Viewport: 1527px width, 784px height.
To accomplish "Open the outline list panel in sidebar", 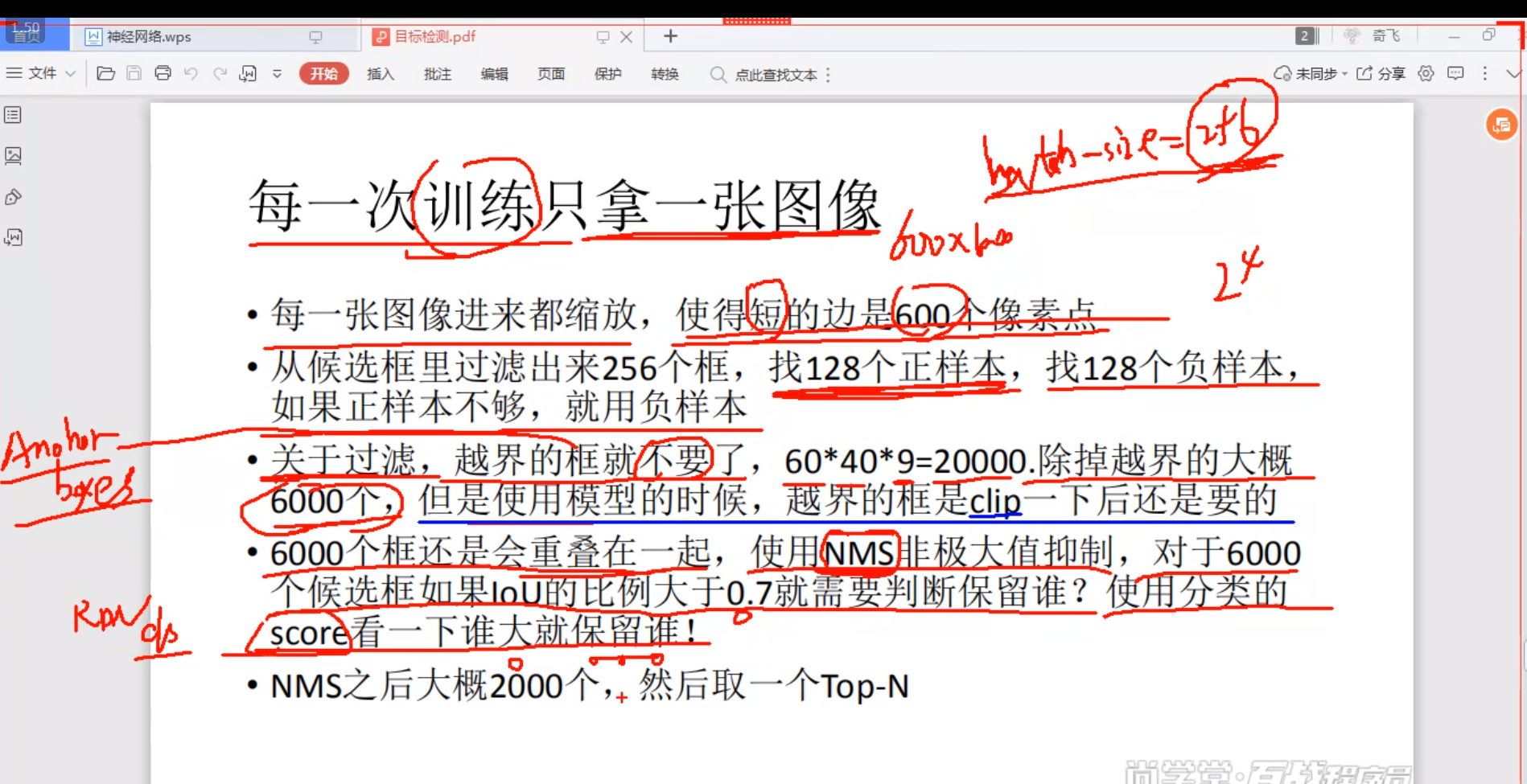I will click(x=13, y=115).
